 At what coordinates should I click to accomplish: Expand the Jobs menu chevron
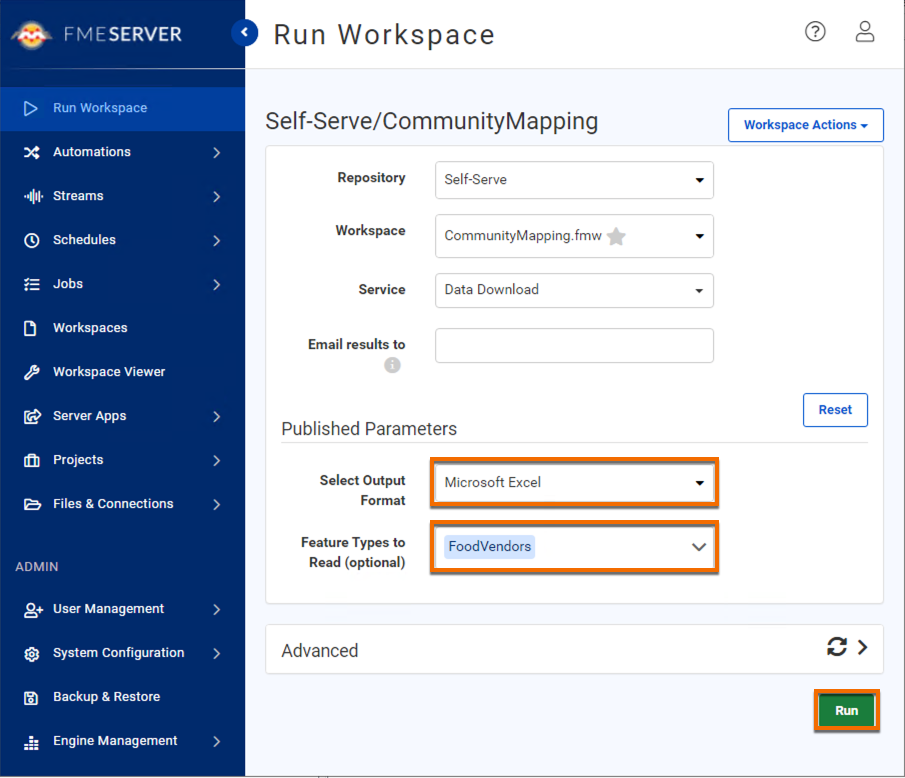pos(216,285)
